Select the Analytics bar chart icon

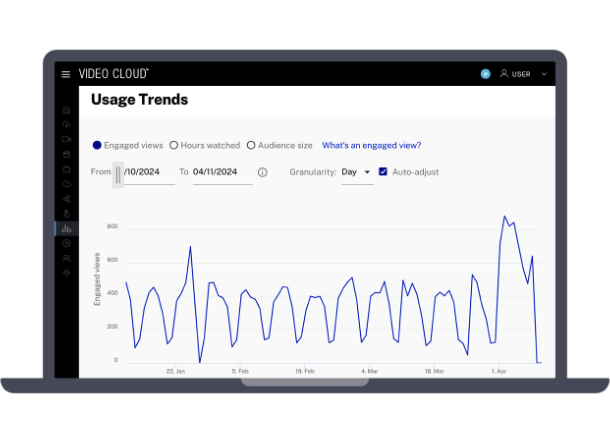67,229
